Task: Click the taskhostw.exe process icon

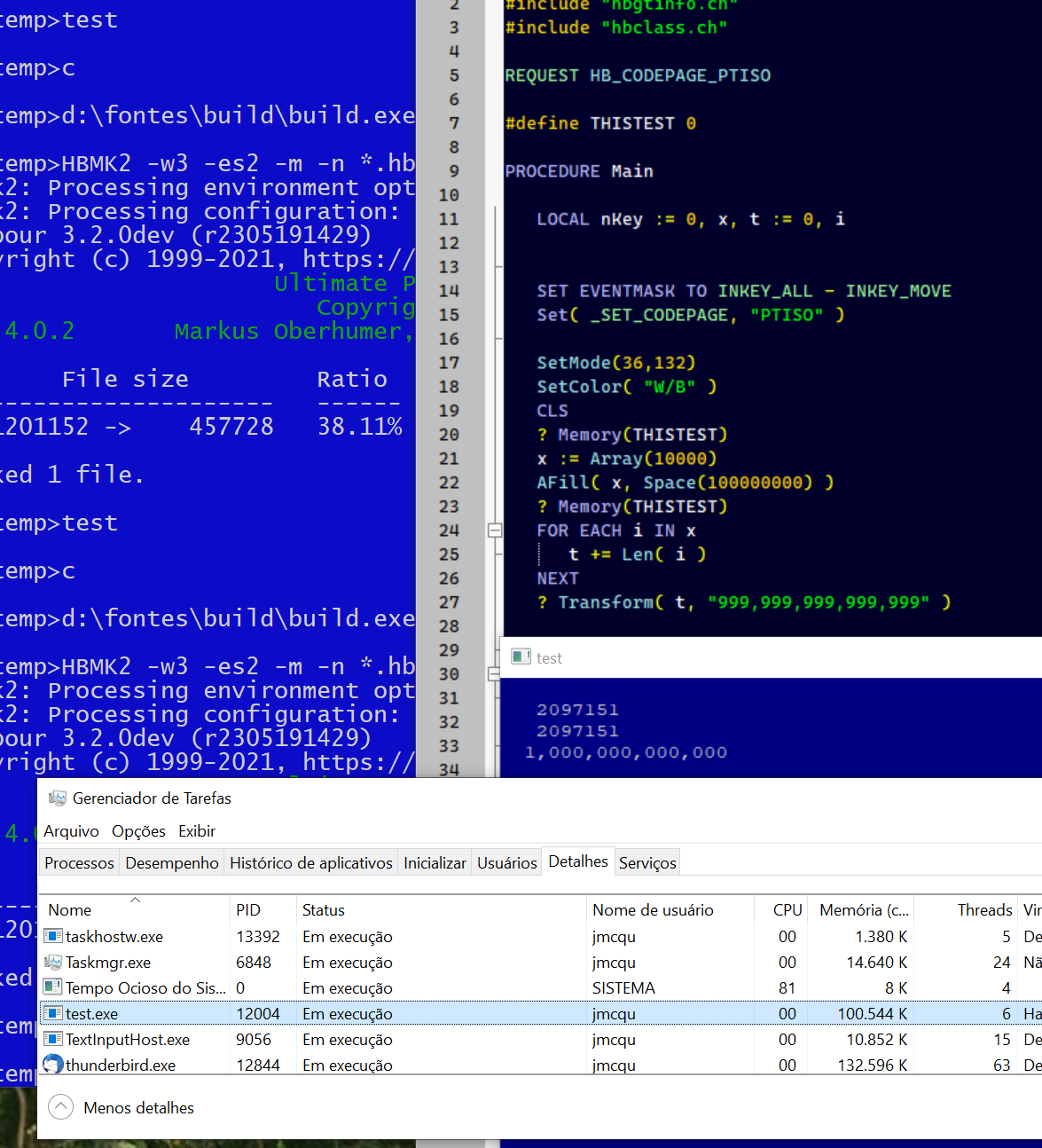Action: click(x=53, y=937)
